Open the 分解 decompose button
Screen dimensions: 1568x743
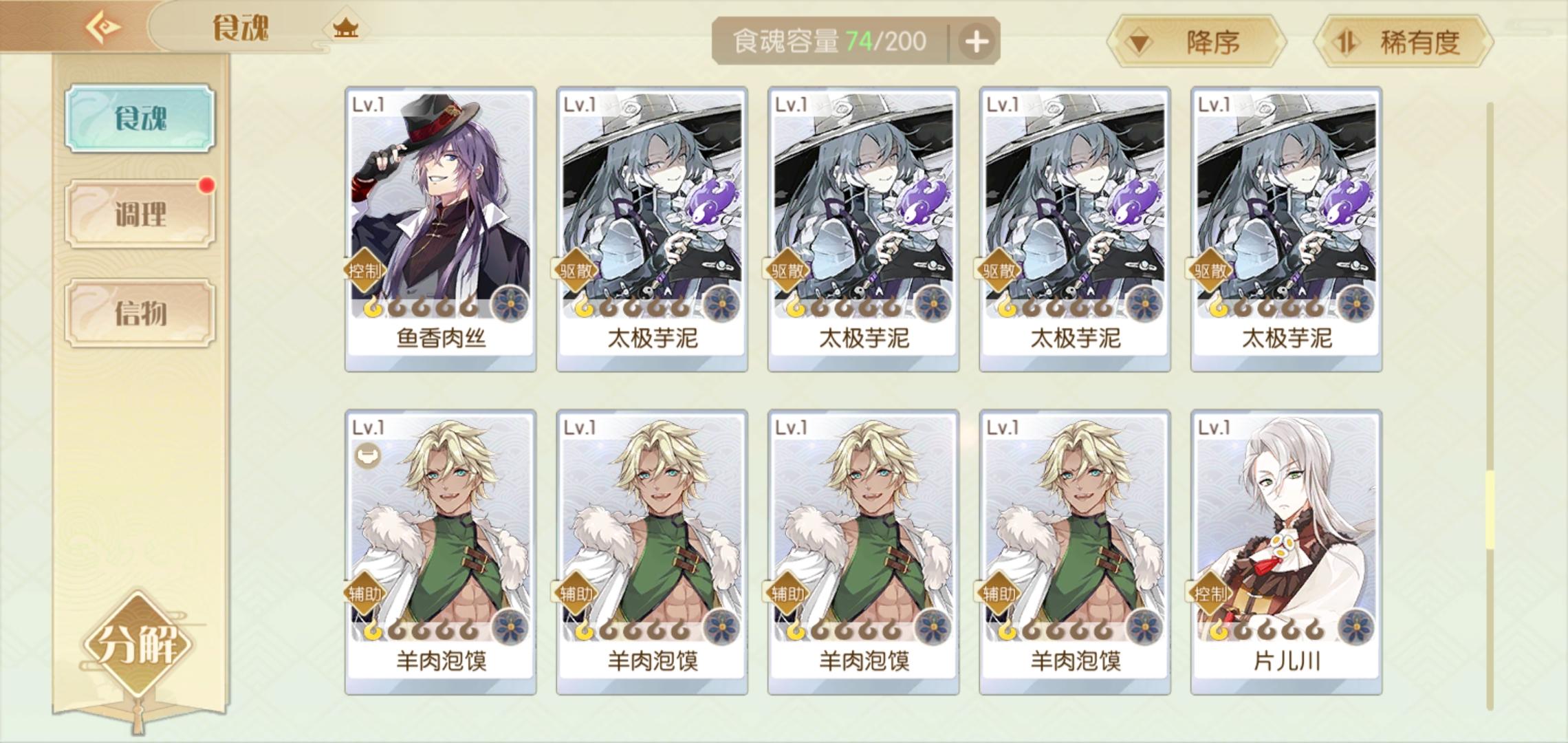(x=138, y=645)
